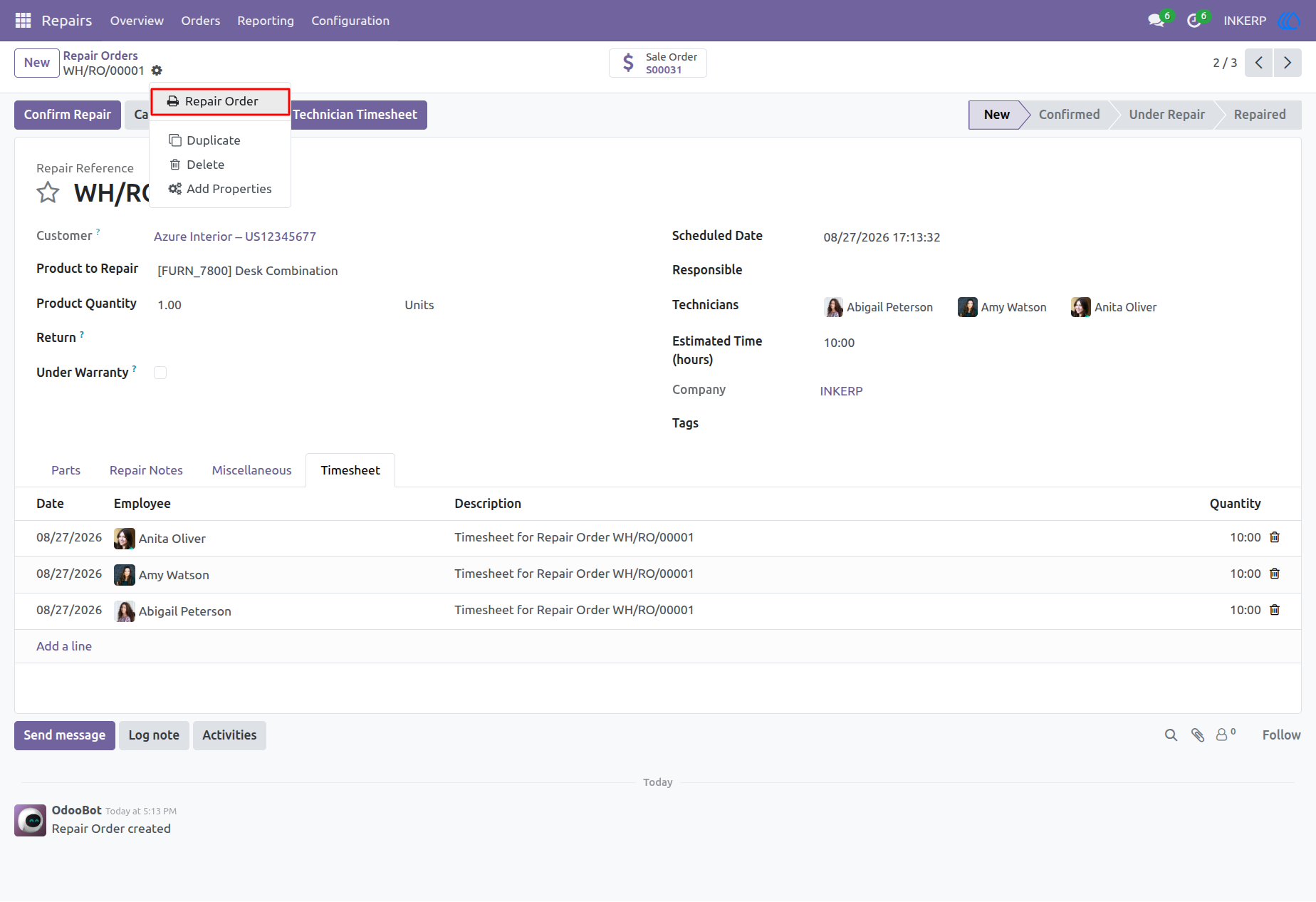Show followers list icon
The width and height of the screenshot is (1316, 902).
[x=1225, y=735]
